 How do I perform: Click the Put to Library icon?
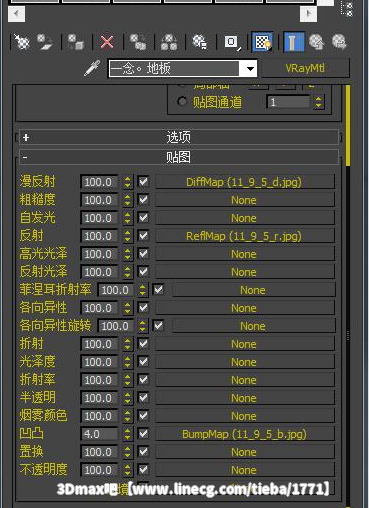coord(200,42)
